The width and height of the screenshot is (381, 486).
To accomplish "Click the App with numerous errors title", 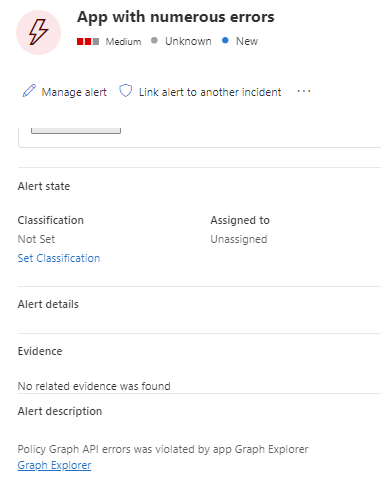I will click(x=176, y=17).
